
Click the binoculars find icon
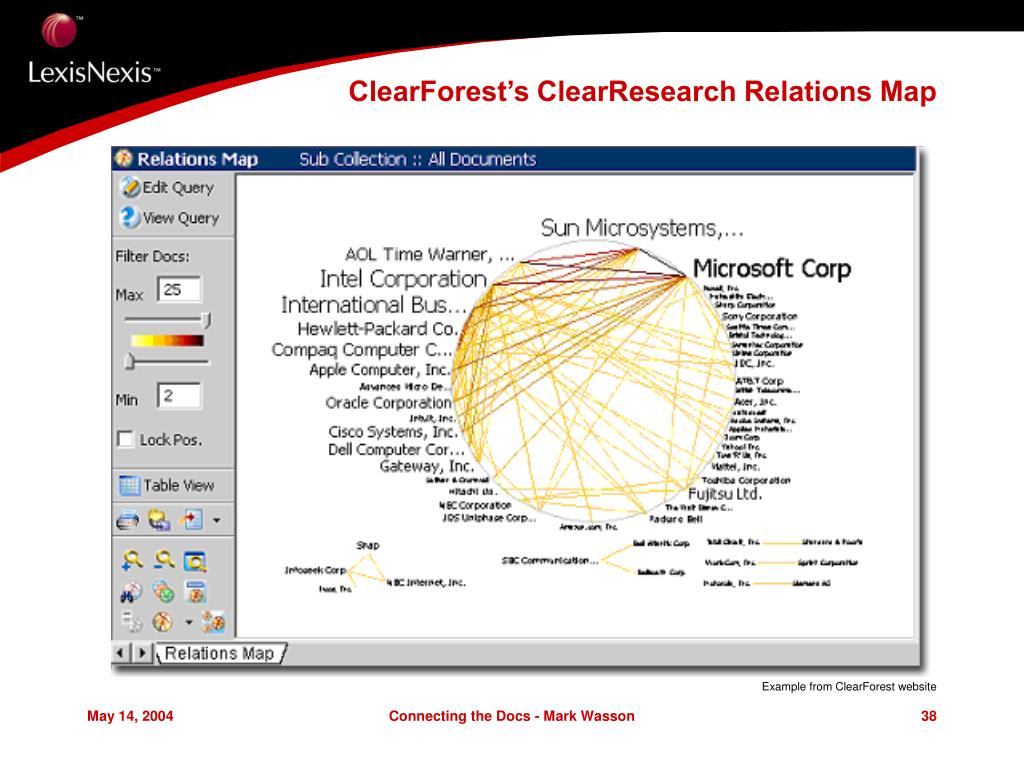[x=131, y=592]
